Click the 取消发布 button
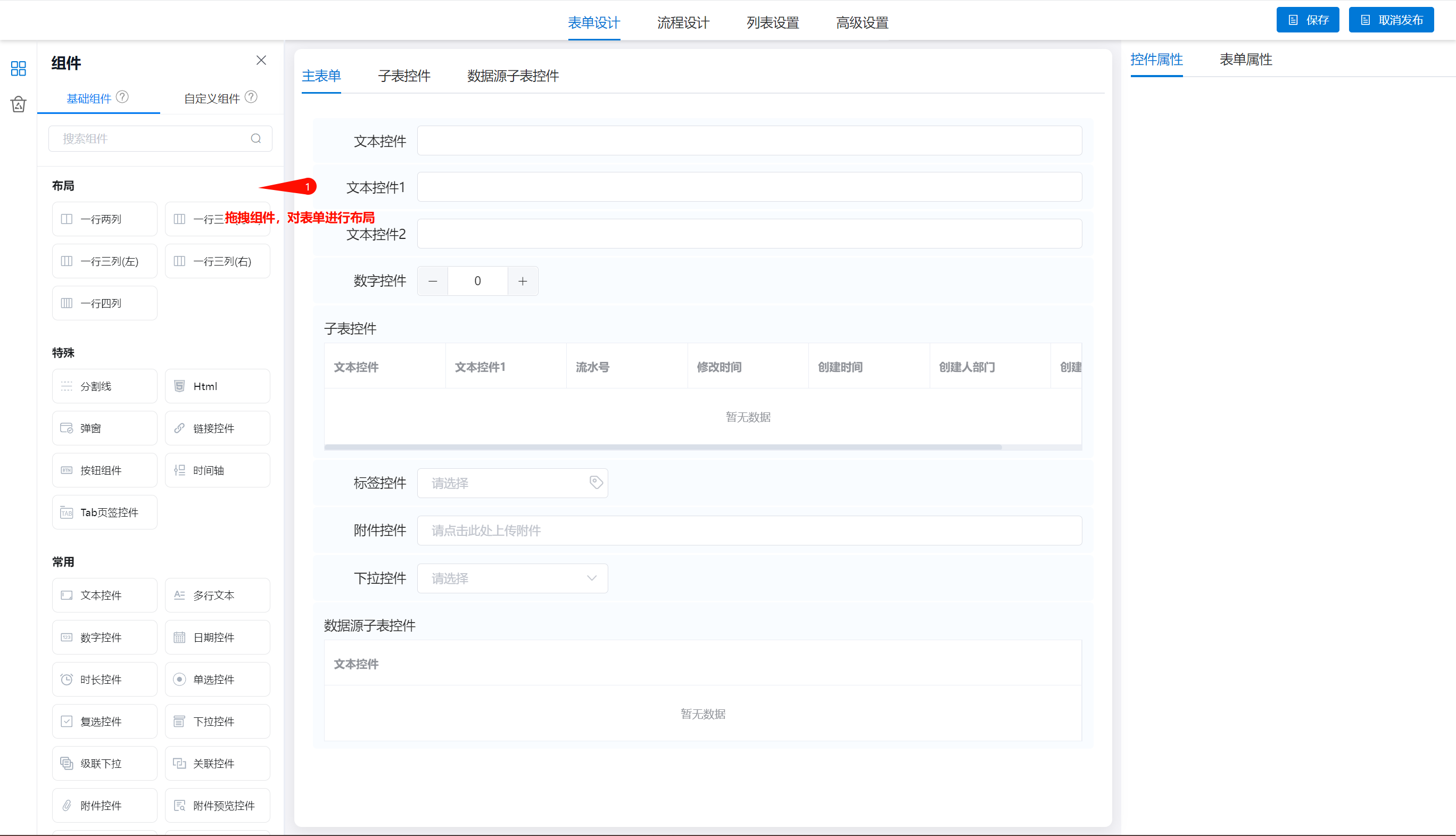 tap(1391, 20)
